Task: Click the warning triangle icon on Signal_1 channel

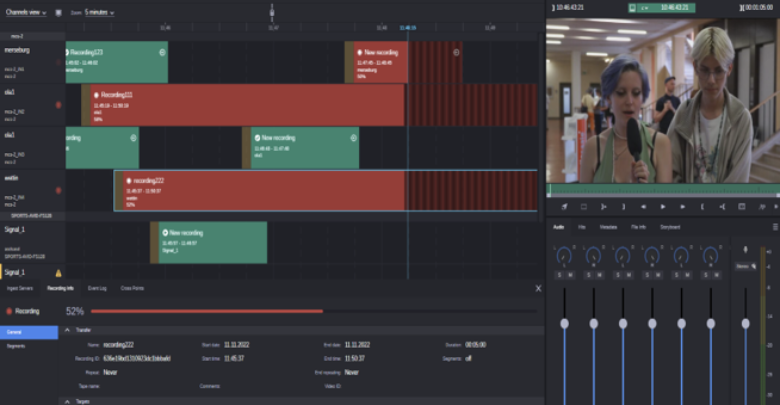Action: (58, 272)
